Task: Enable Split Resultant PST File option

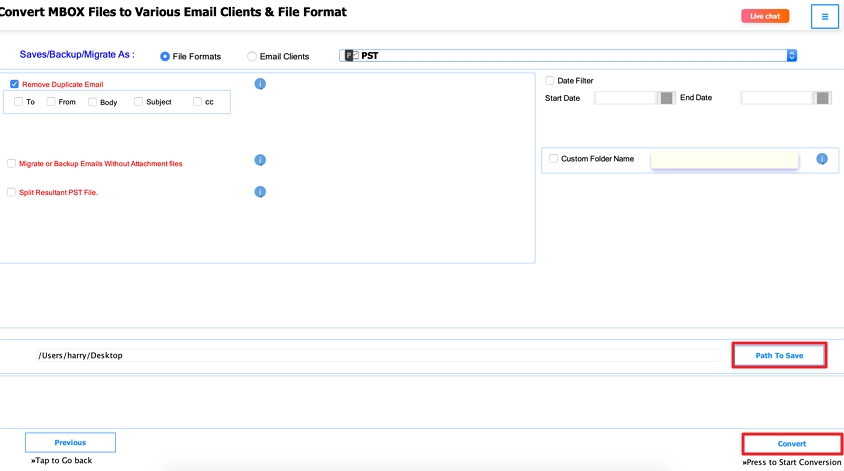Action: pyautogui.click(x=12, y=192)
